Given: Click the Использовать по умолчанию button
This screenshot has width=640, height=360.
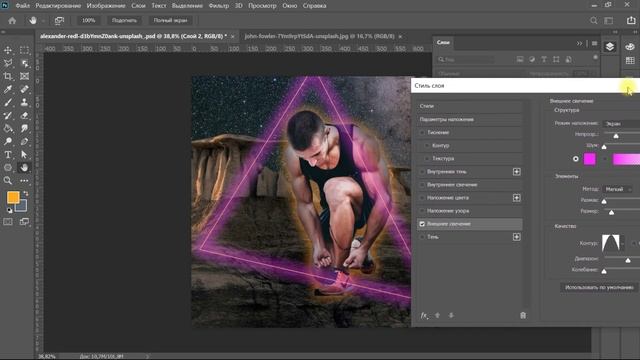Looking at the screenshot, I should coord(599,287).
